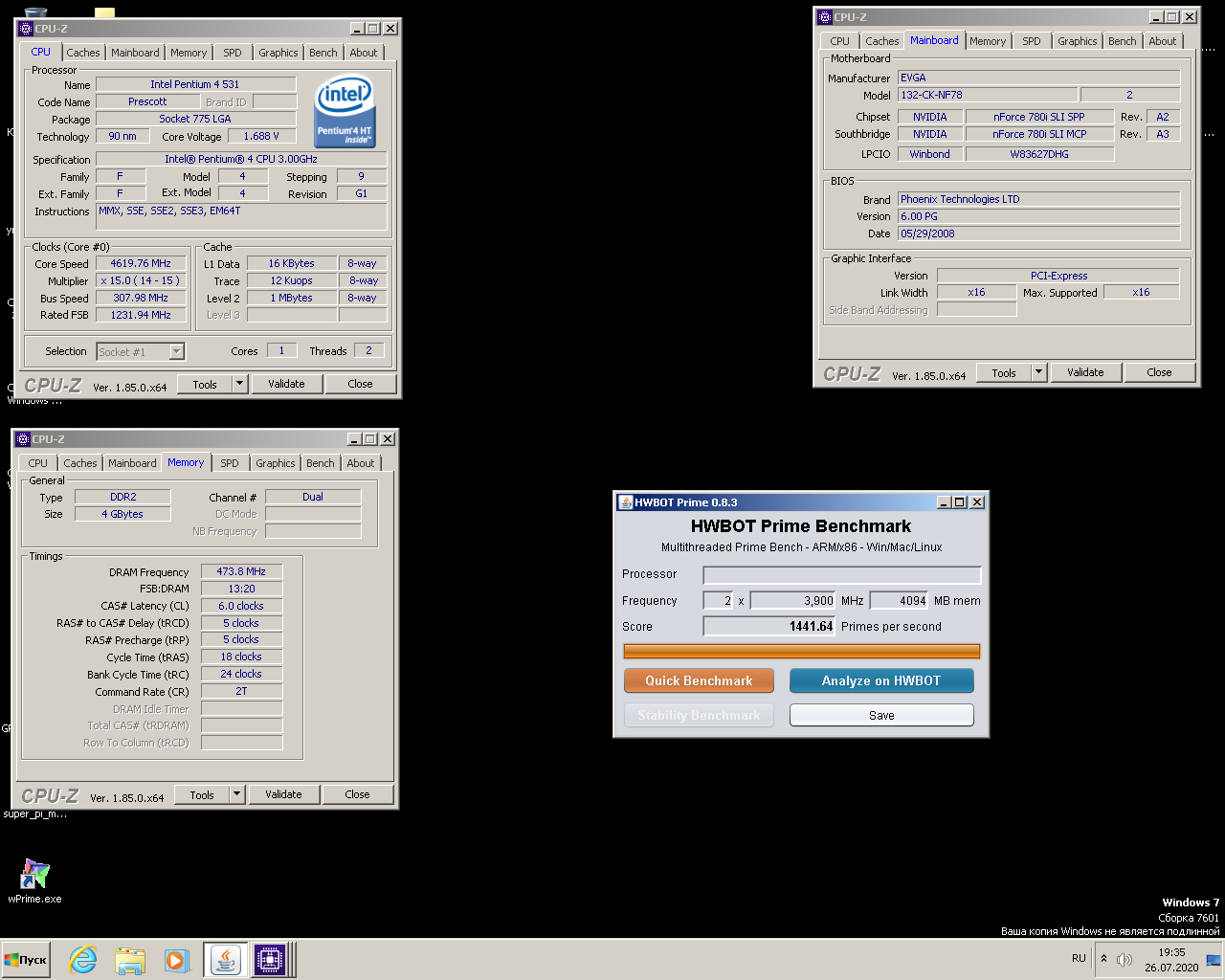The width and height of the screenshot is (1225, 980).
Task: Click Analyze on HWBOT button
Action: 881,680
